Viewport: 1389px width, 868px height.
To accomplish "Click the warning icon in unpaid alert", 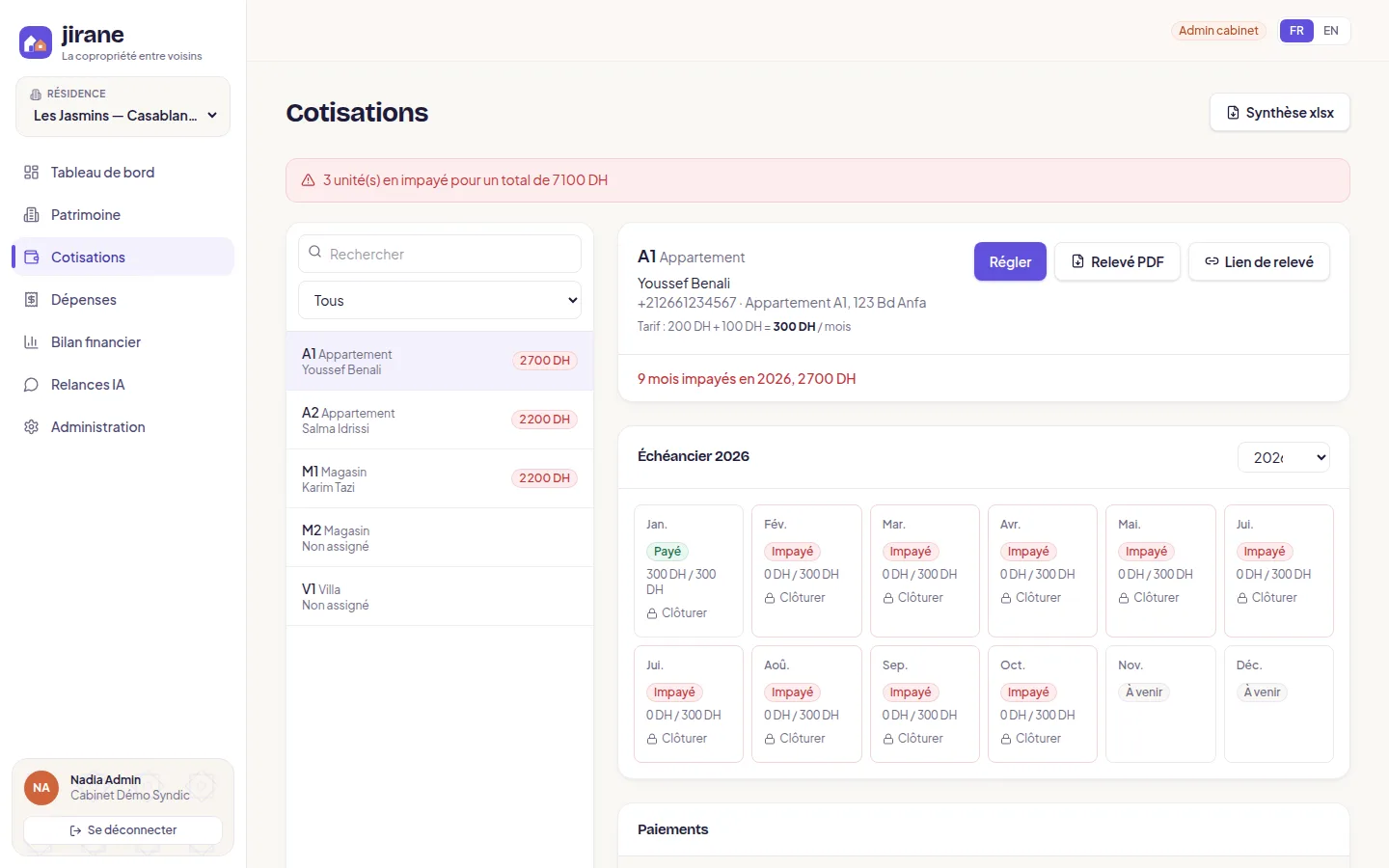I will (309, 180).
